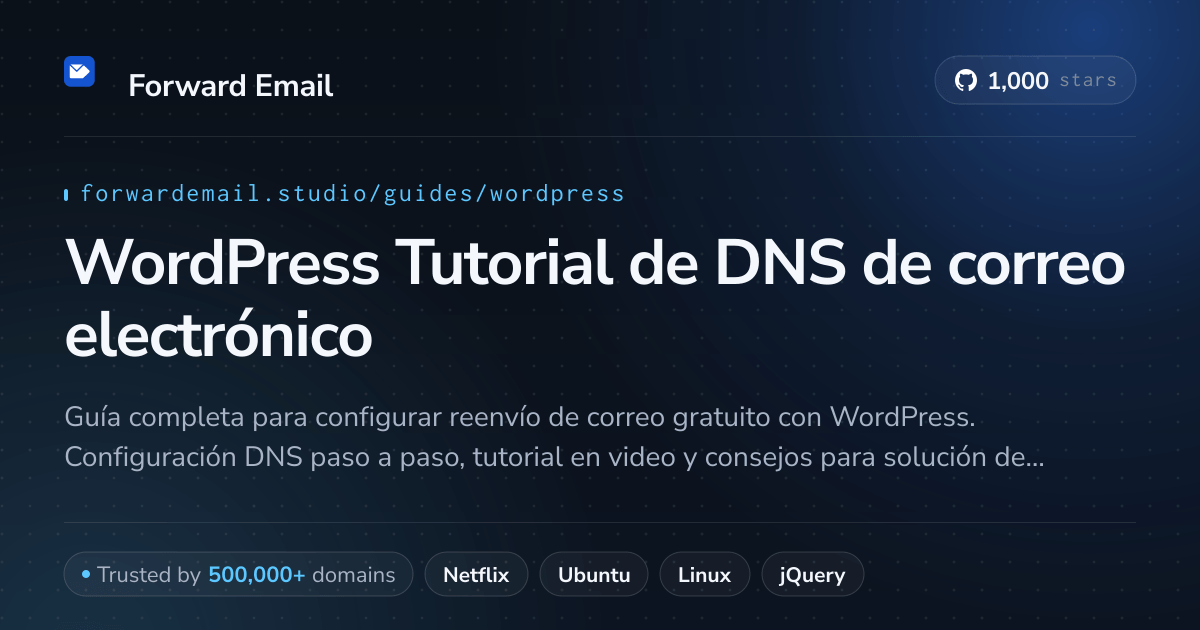Image resolution: width=1200 pixels, height=630 pixels.
Task: Click the WordPress Tutorial de DNS headline
Action: 595,300
